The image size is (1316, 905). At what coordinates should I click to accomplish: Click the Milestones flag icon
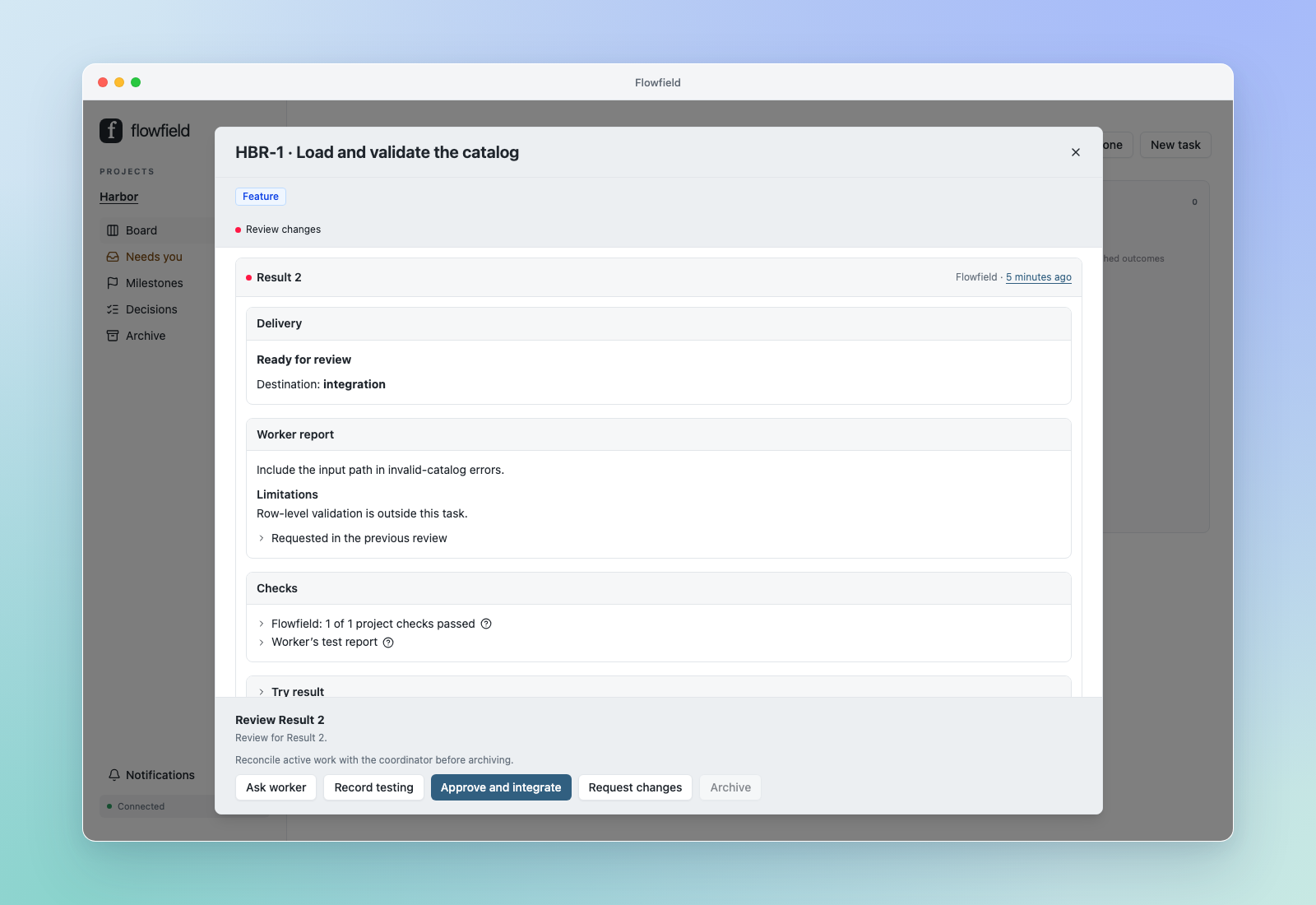113,283
